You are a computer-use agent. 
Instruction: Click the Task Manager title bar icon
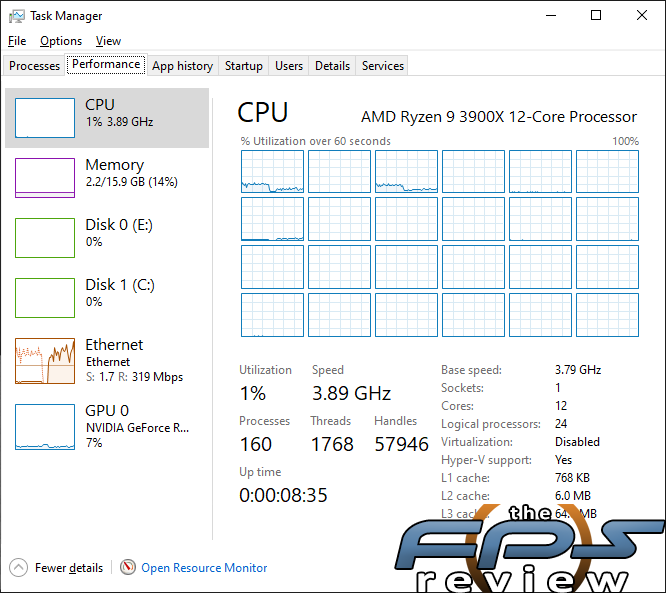[17, 16]
